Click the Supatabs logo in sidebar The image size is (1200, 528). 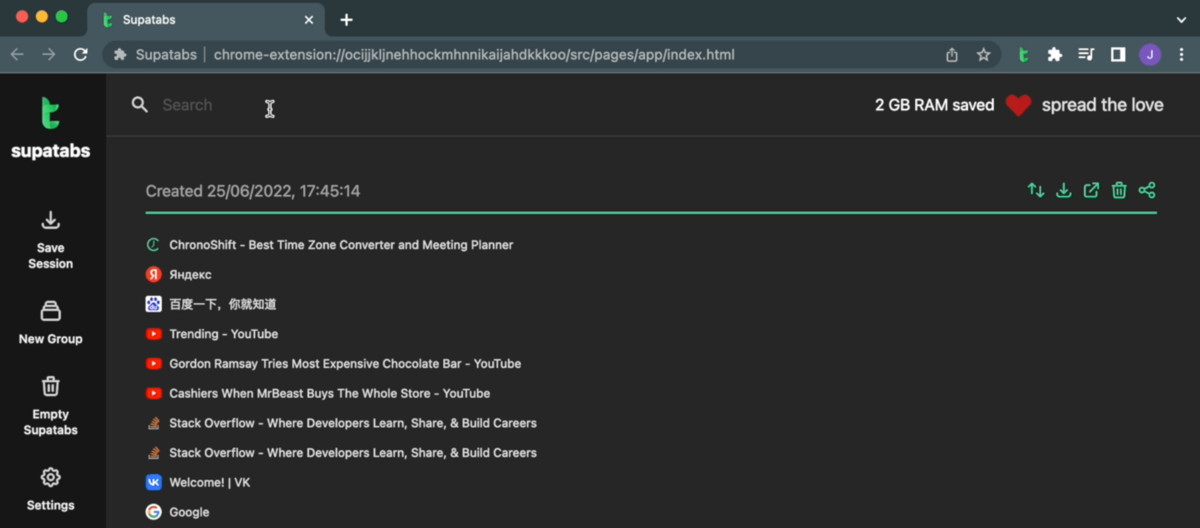pyautogui.click(x=51, y=127)
